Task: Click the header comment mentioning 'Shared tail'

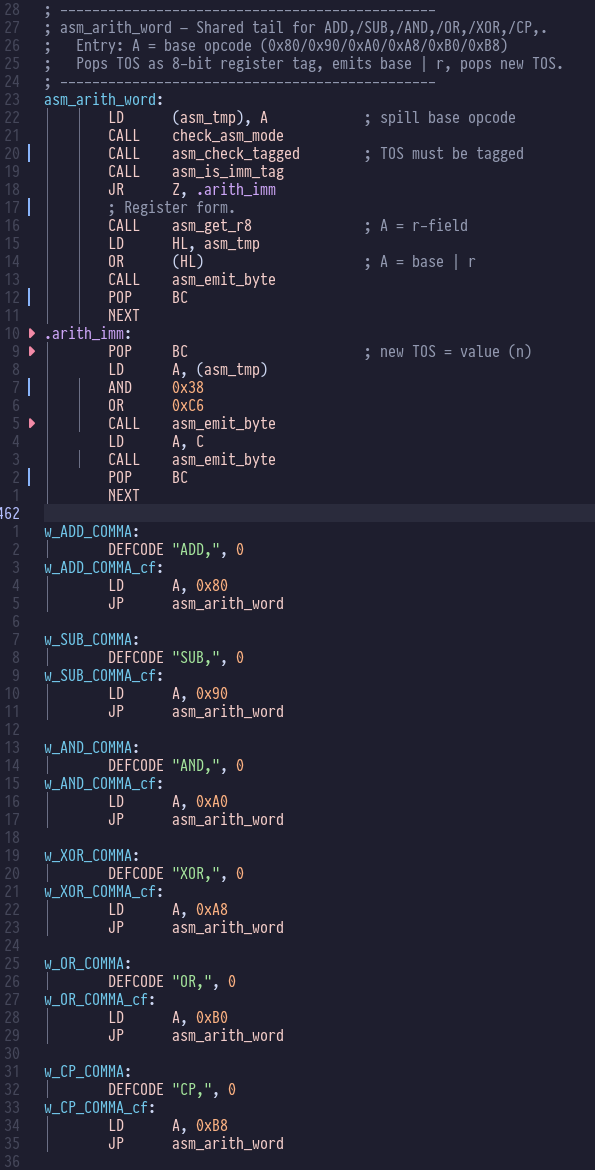Action: point(296,28)
